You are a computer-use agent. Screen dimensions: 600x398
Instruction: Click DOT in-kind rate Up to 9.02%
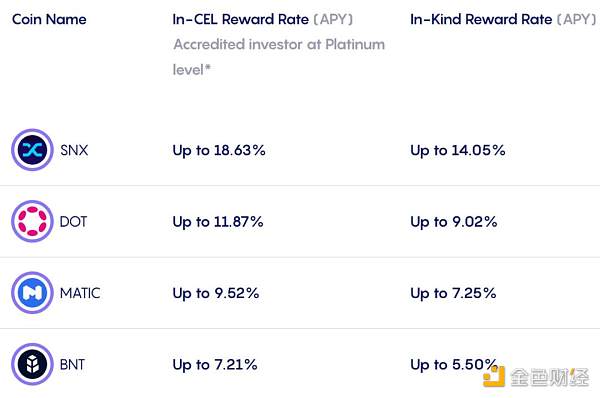pyautogui.click(x=453, y=222)
